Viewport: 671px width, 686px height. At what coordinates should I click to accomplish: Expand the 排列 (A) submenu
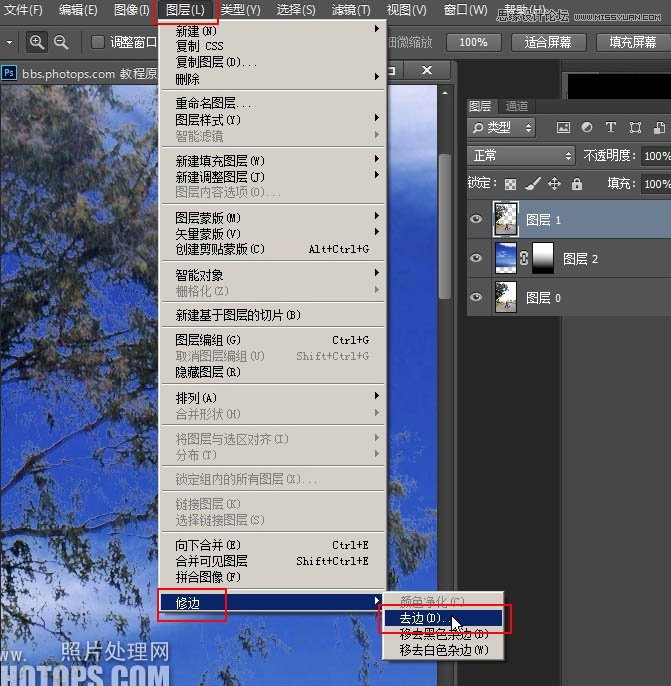click(274, 398)
